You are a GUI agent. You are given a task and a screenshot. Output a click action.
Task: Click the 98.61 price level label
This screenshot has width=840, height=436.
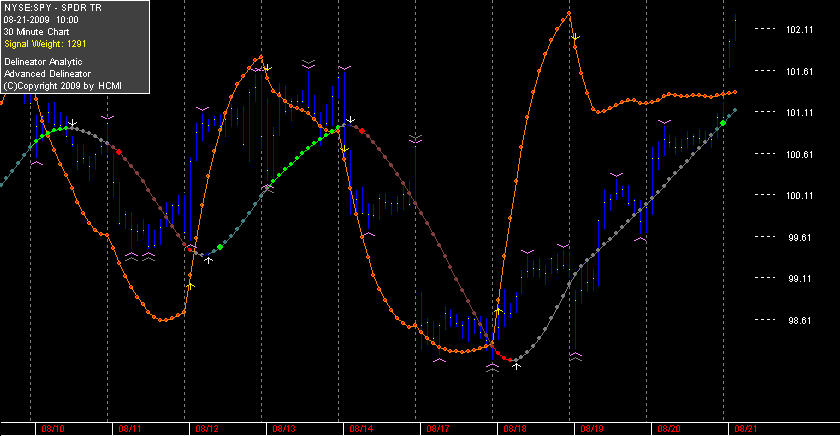coord(799,320)
